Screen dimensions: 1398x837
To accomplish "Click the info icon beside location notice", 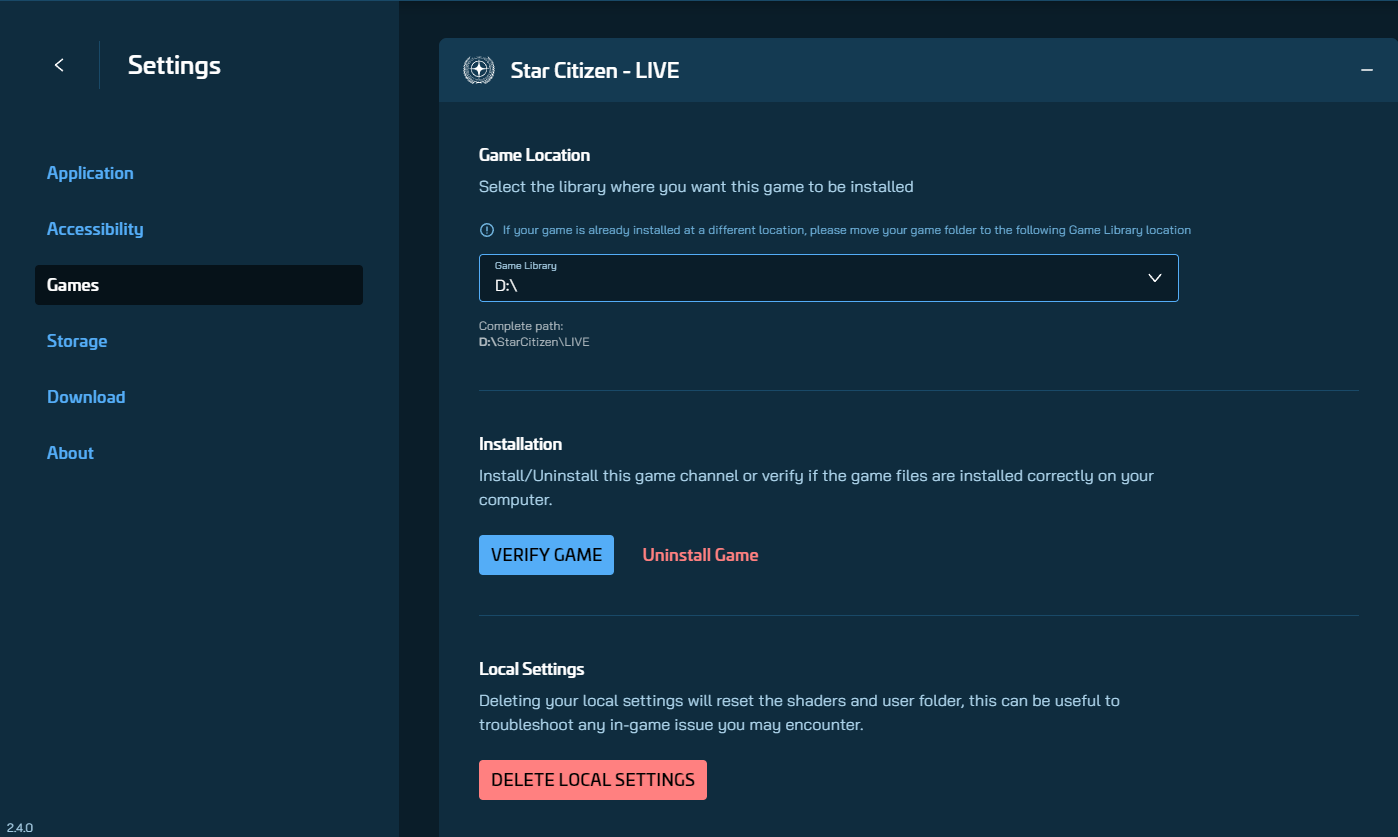I will pyautogui.click(x=487, y=230).
